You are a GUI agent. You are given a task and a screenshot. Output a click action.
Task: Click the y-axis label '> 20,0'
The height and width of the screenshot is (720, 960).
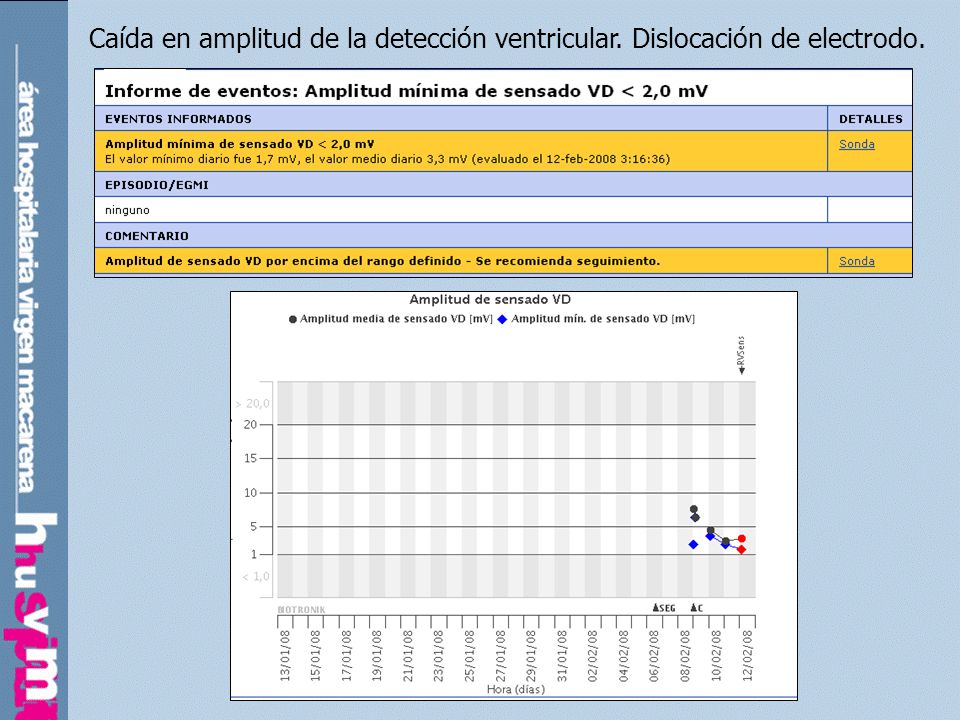click(252, 403)
